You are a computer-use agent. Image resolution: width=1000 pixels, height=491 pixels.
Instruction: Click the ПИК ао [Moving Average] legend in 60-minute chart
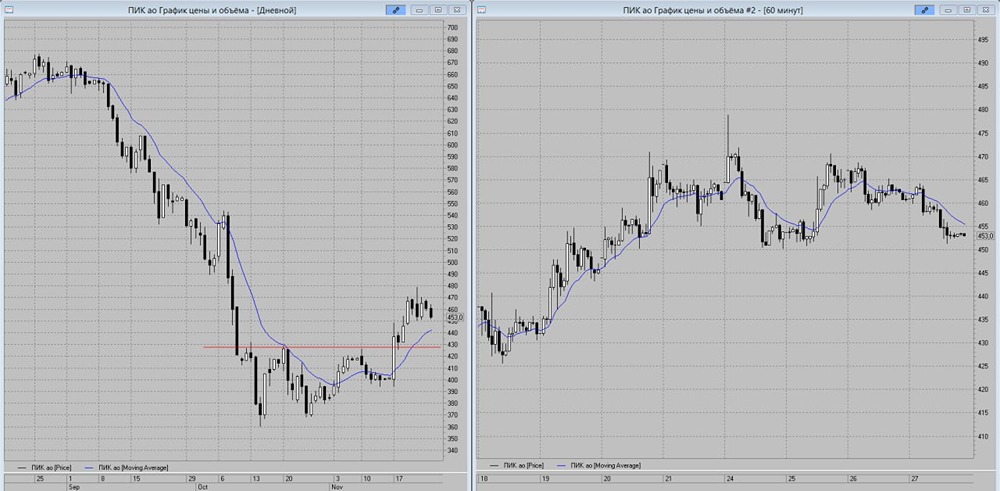click(x=599, y=465)
